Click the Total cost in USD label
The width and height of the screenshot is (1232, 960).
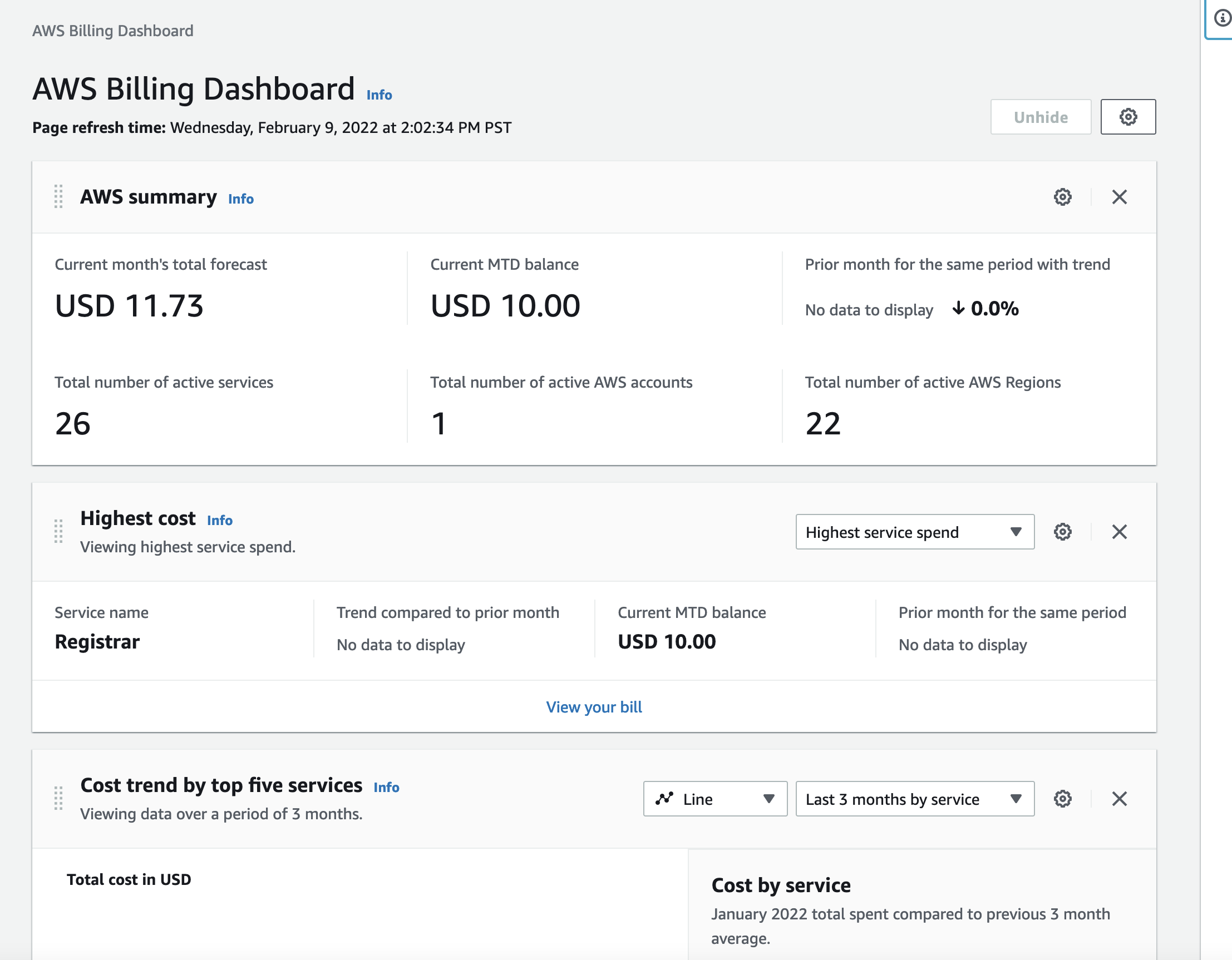click(129, 879)
